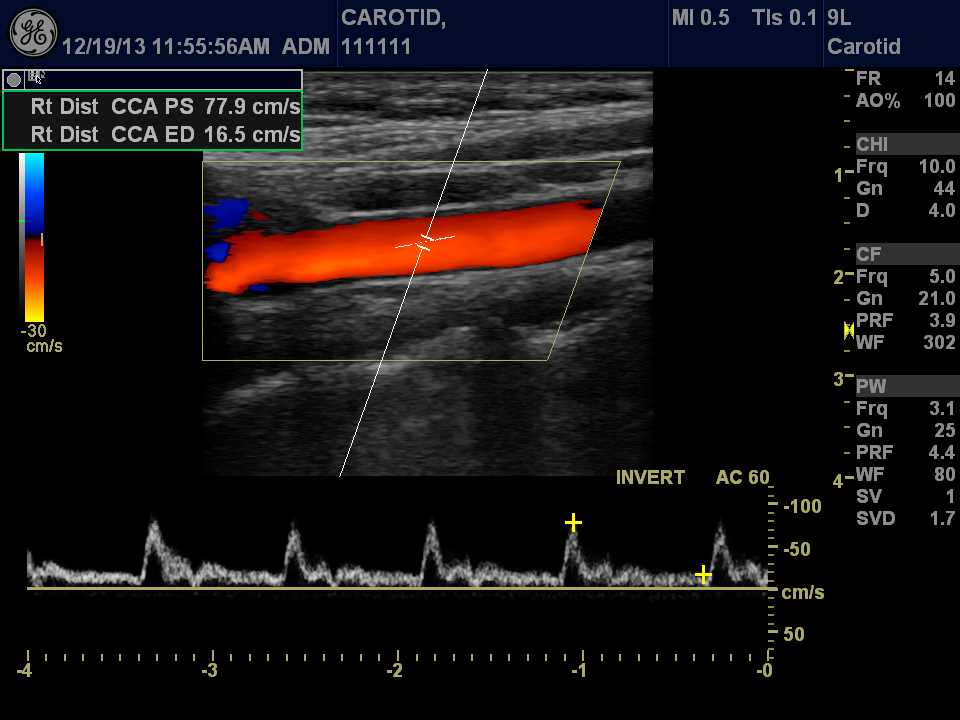This screenshot has height=720, width=960.
Task: Click the peak systolic yellow caliper cross
Action: pyautogui.click(x=573, y=522)
